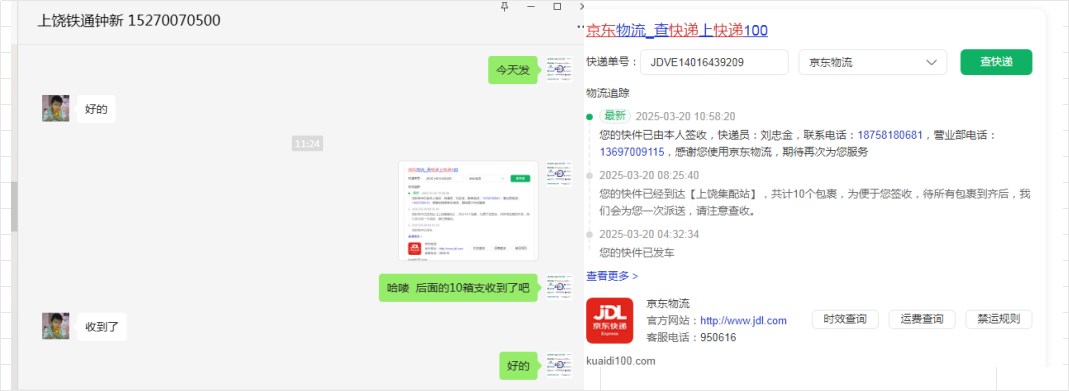Select the first '好的' received message bubble
The height and width of the screenshot is (391, 1069).
pyautogui.click(x=96, y=109)
